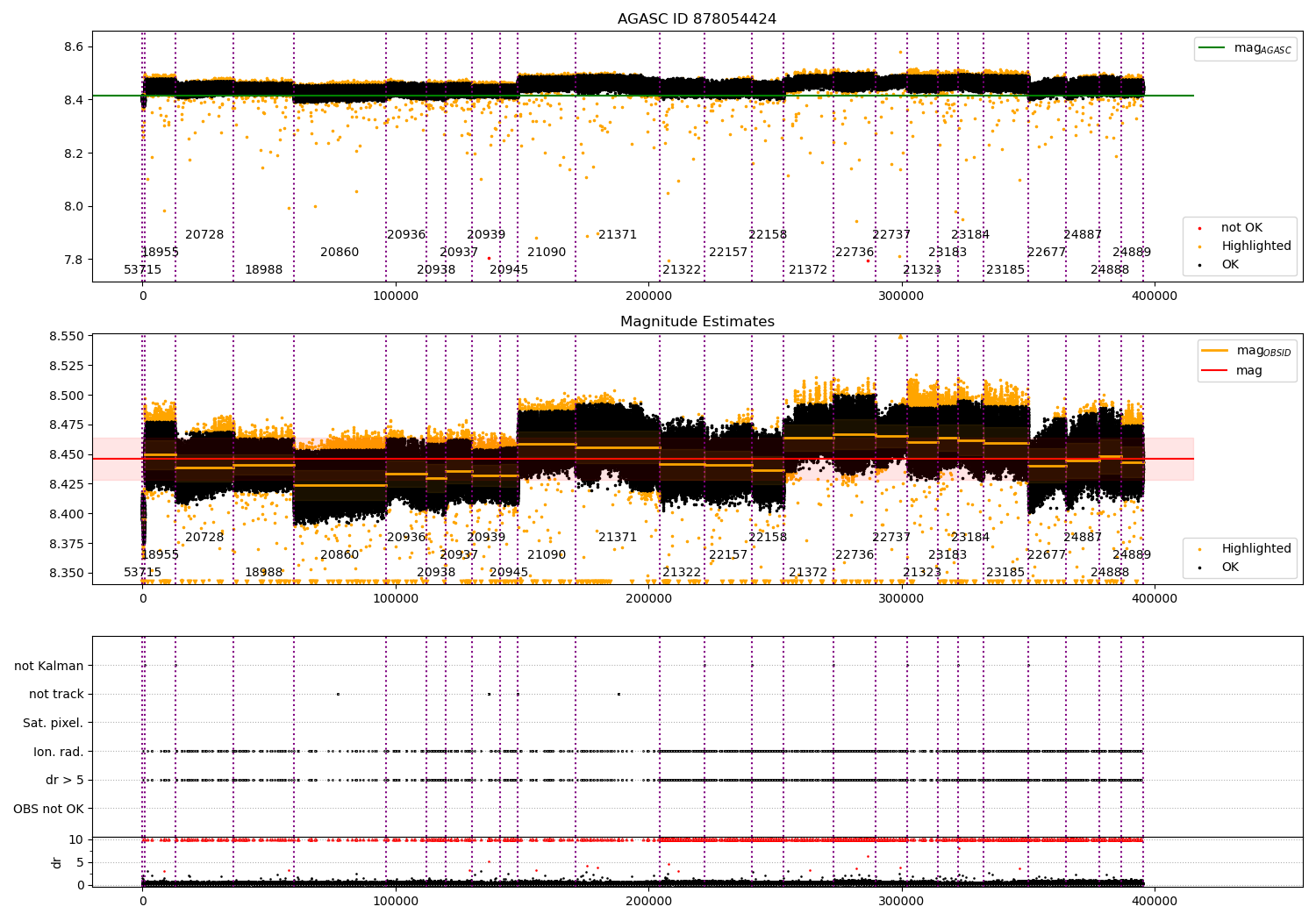Click 24889 in the Magnitude Estimates plot
Screen dimensions: 1316x921
coord(1132,554)
